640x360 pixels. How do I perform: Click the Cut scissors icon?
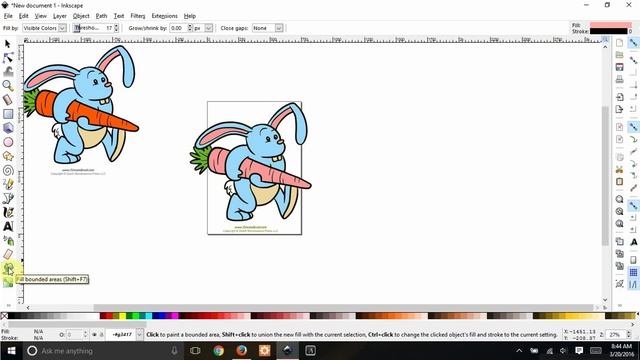(x=619, y=169)
